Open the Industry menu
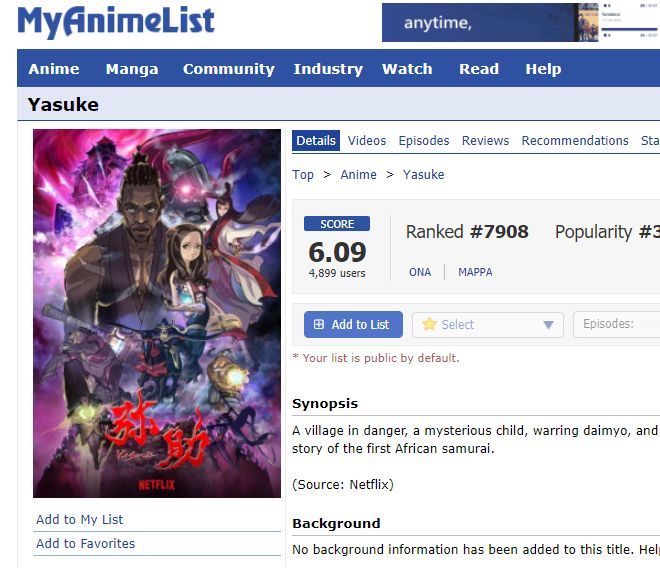This screenshot has height=568, width=660. tap(328, 69)
